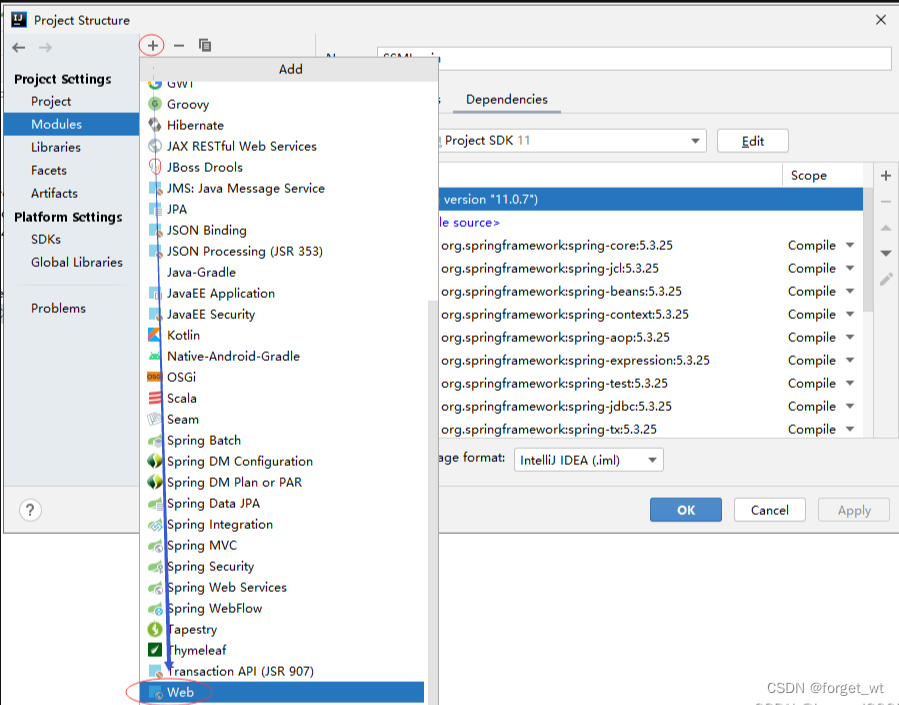Click the Tapestry icon
The image size is (899, 705).
pyautogui.click(x=155, y=629)
